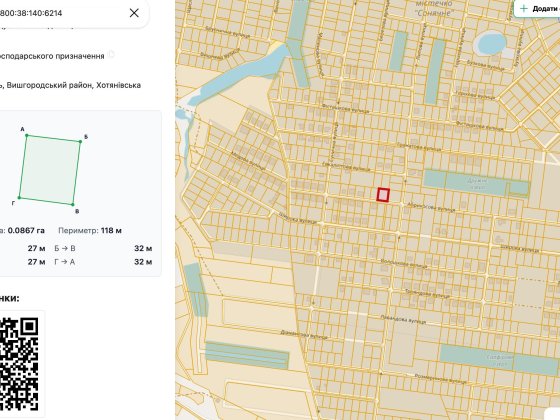
Task: Select the red-outlined parcel on the map
Action: click(x=383, y=195)
